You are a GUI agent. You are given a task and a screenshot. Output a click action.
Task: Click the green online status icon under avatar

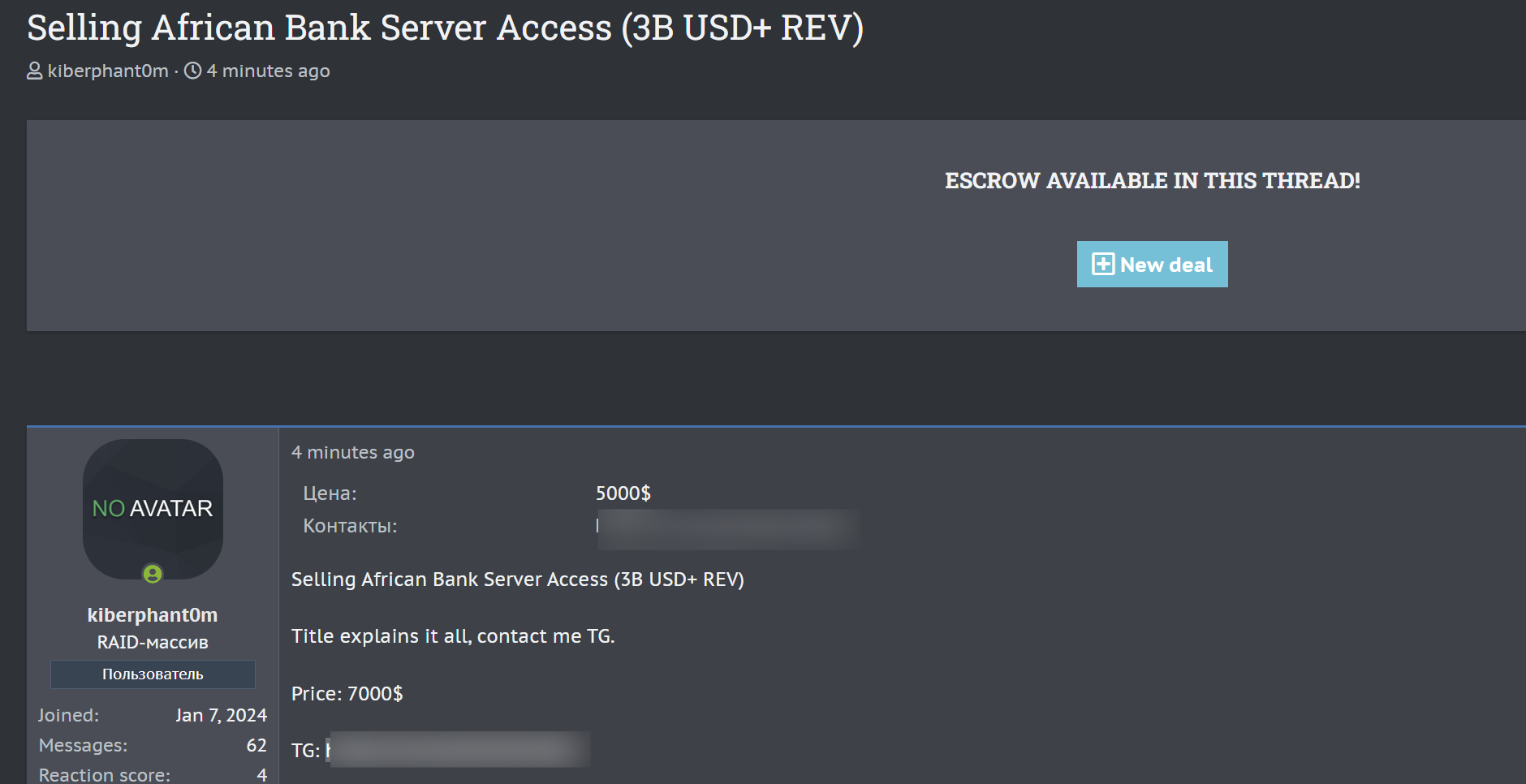point(153,574)
